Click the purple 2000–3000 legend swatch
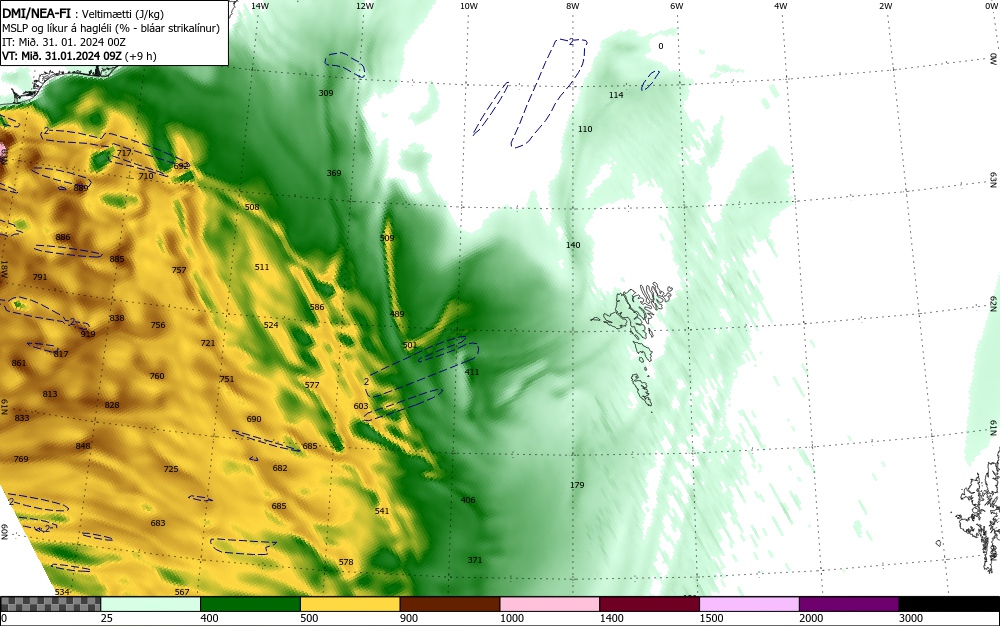1000x626 pixels. point(849,604)
